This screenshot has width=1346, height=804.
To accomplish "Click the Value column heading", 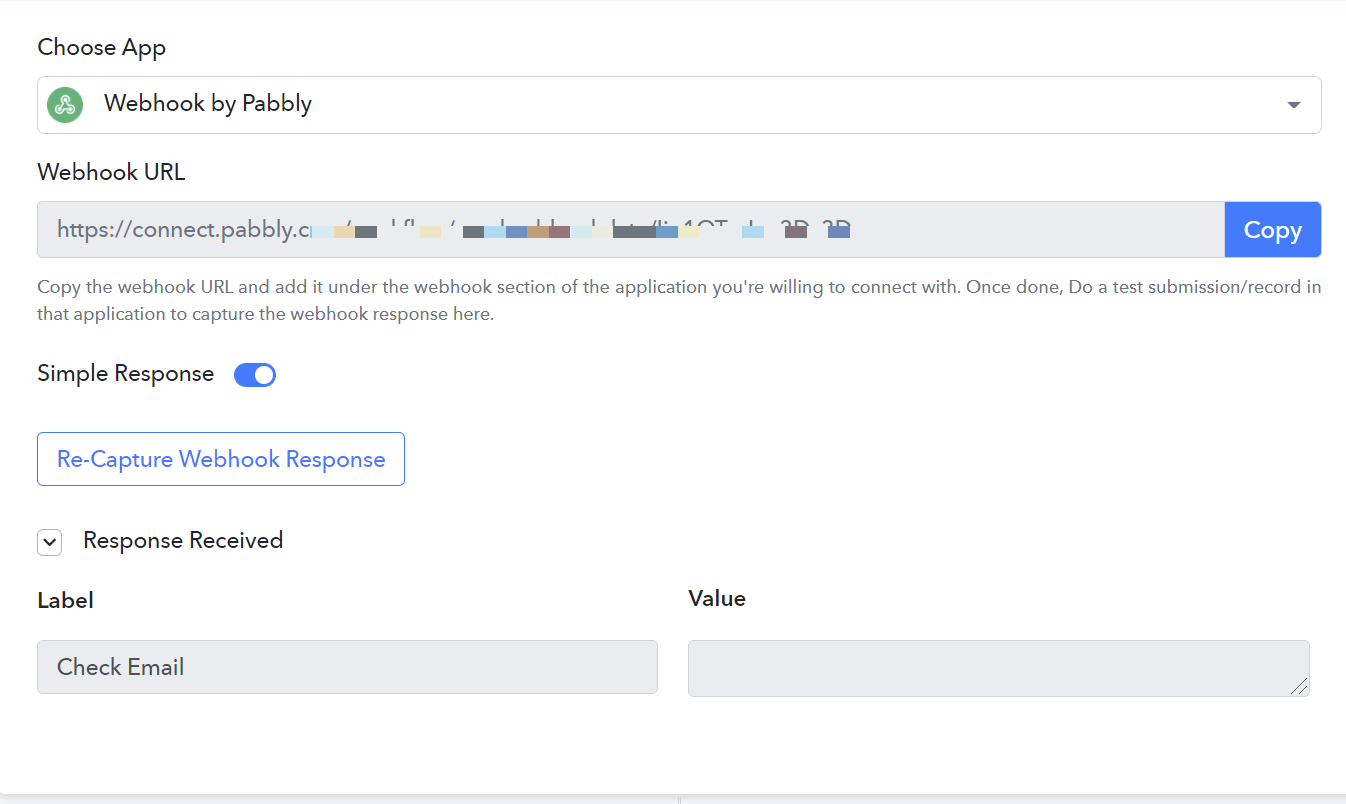I will pyautogui.click(x=717, y=599).
